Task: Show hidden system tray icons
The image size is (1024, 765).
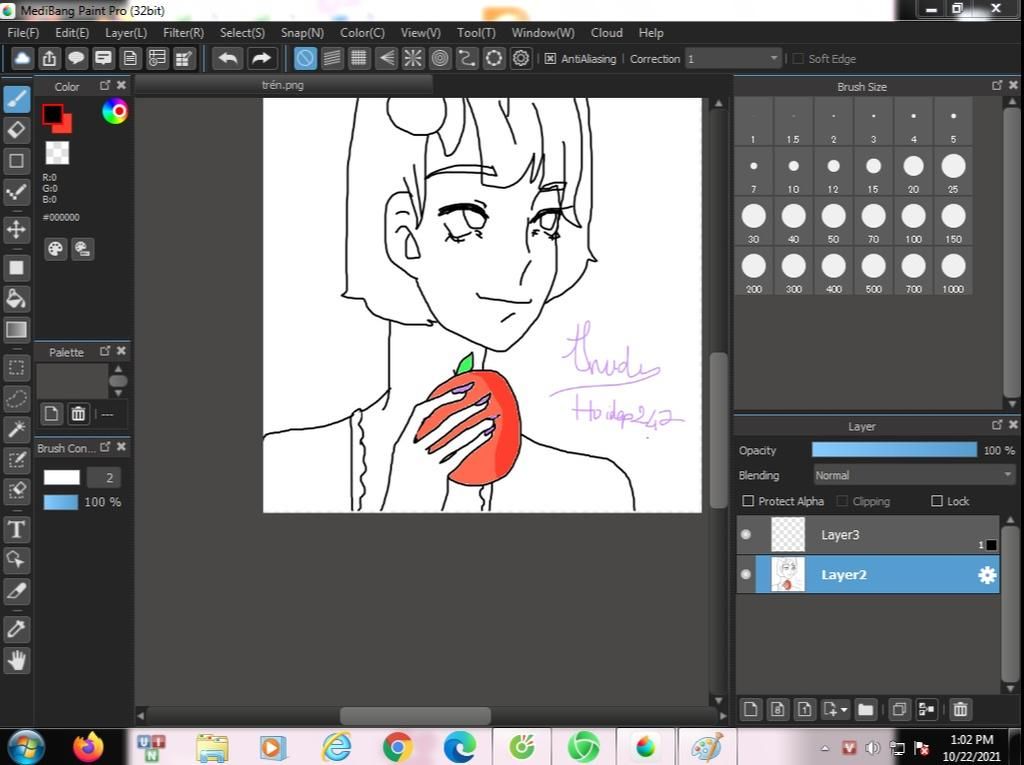Action: (x=824, y=749)
